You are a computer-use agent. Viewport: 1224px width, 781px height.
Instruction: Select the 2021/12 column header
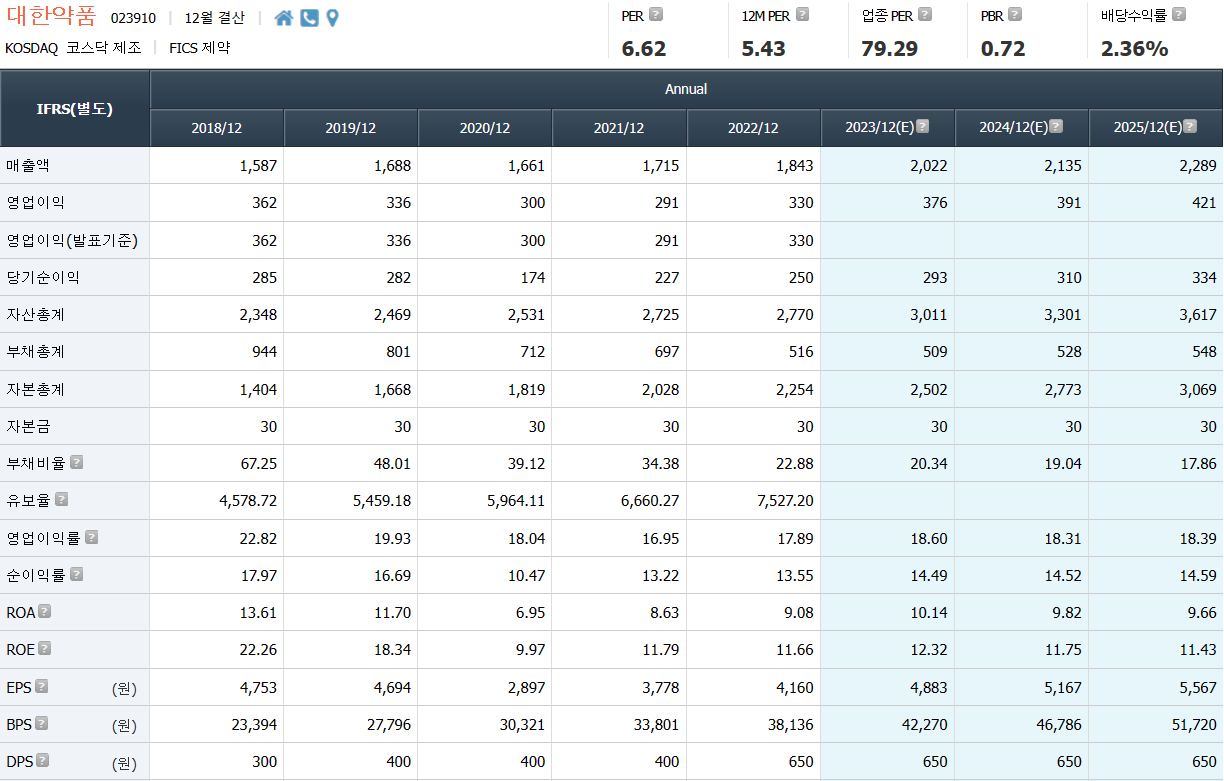pyautogui.click(x=619, y=128)
